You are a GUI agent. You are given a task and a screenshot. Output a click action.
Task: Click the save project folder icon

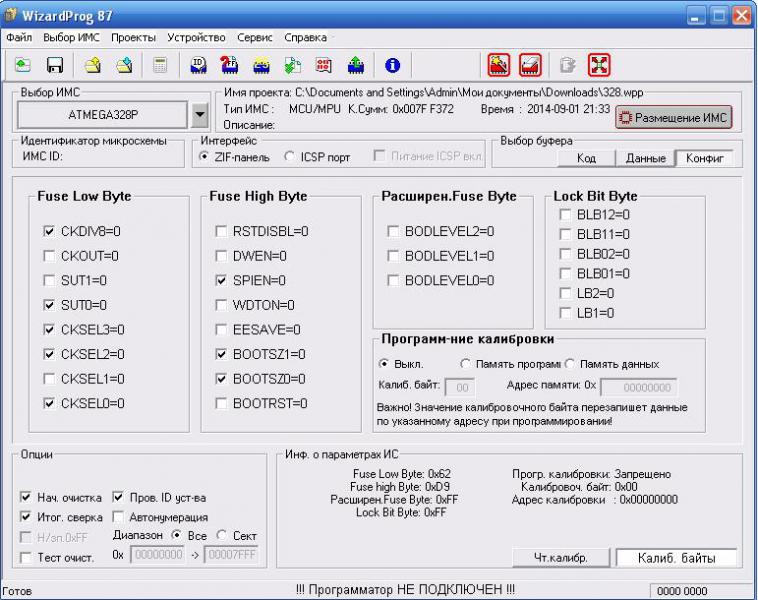pyautogui.click(x=125, y=65)
